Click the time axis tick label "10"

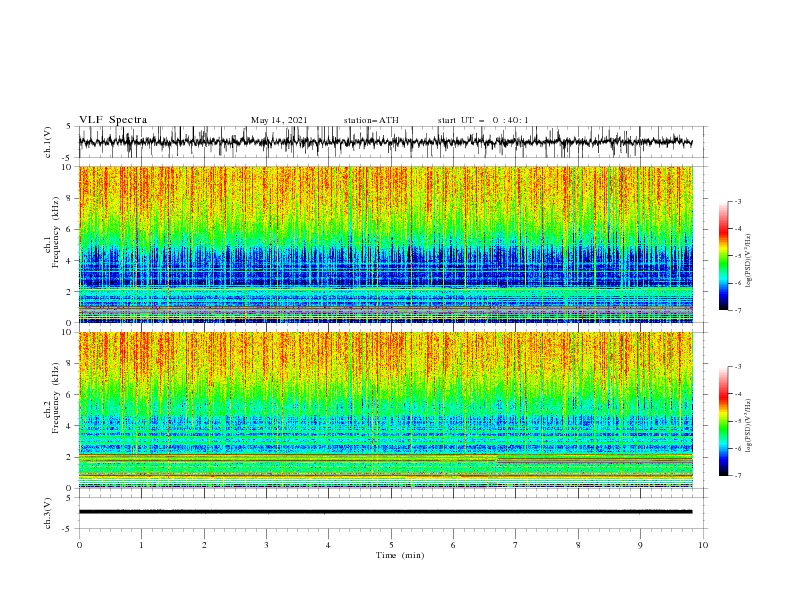[703, 545]
